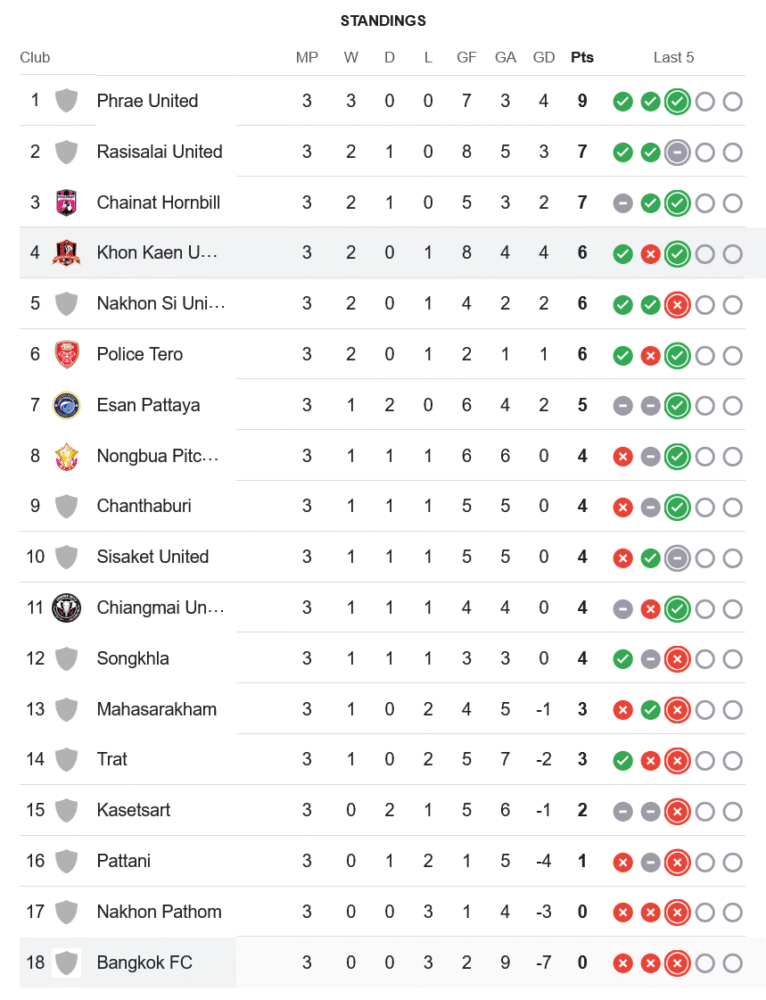766x1000 pixels.
Task: Click the GD column header
Action: coord(544,57)
